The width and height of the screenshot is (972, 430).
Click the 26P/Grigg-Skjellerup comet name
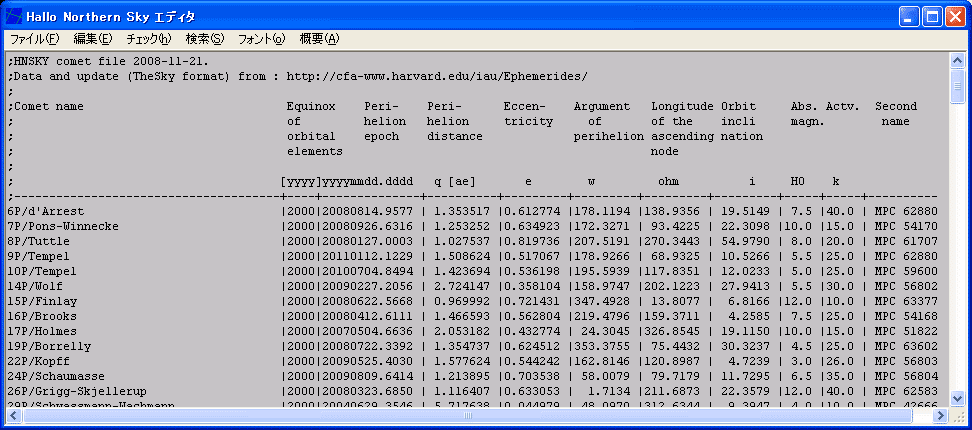click(x=77, y=392)
